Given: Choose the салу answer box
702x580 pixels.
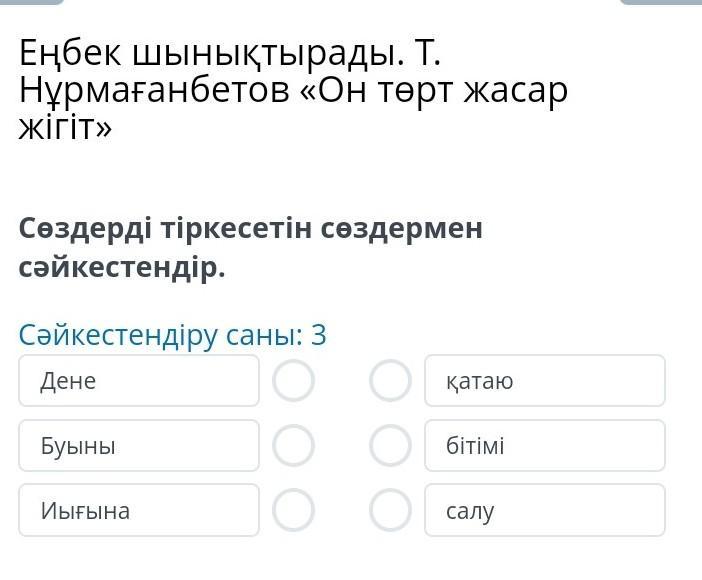Looking at the screenshot, I should click(545, 510).
